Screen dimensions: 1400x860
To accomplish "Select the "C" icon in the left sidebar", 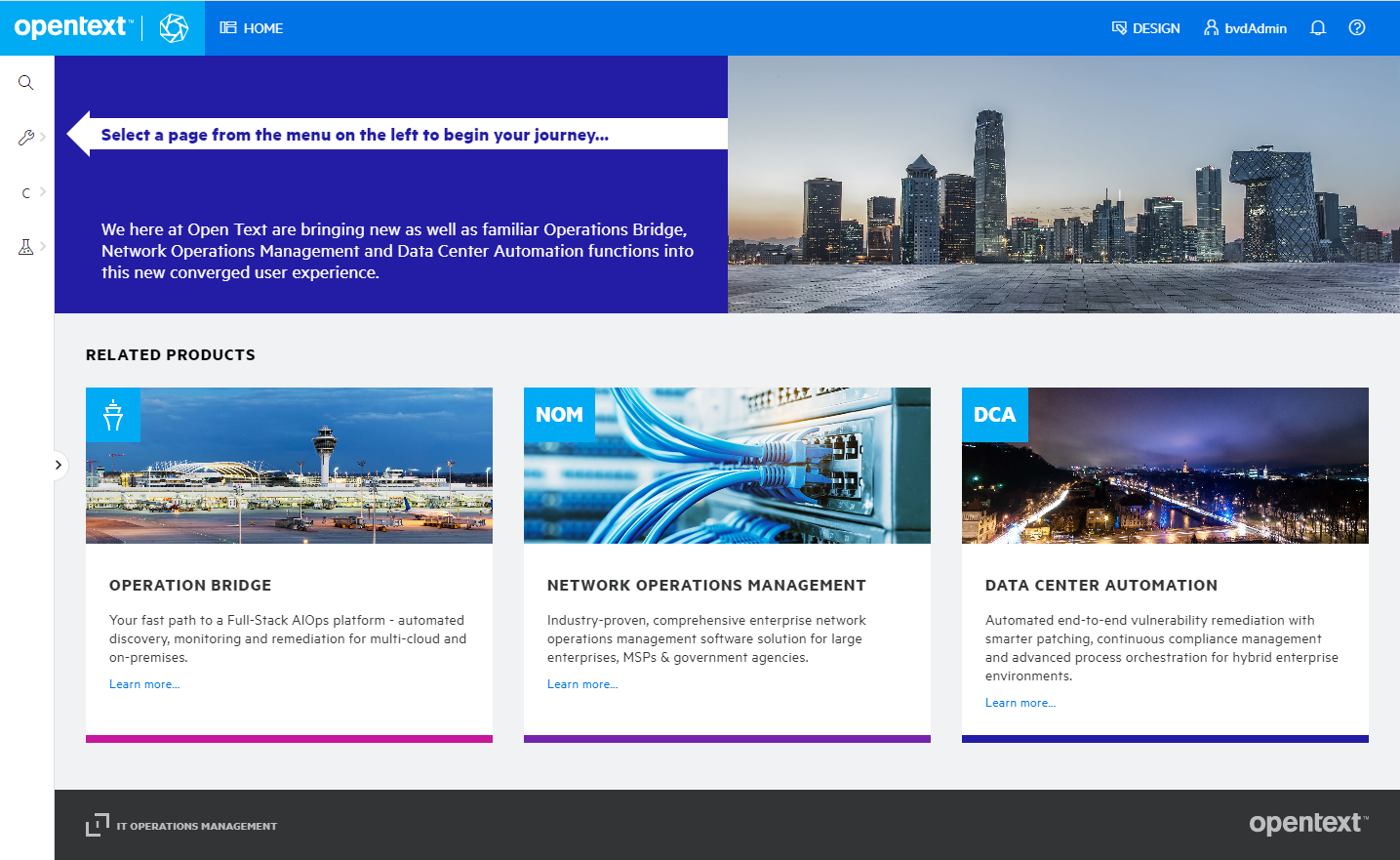I will [25, 191].
